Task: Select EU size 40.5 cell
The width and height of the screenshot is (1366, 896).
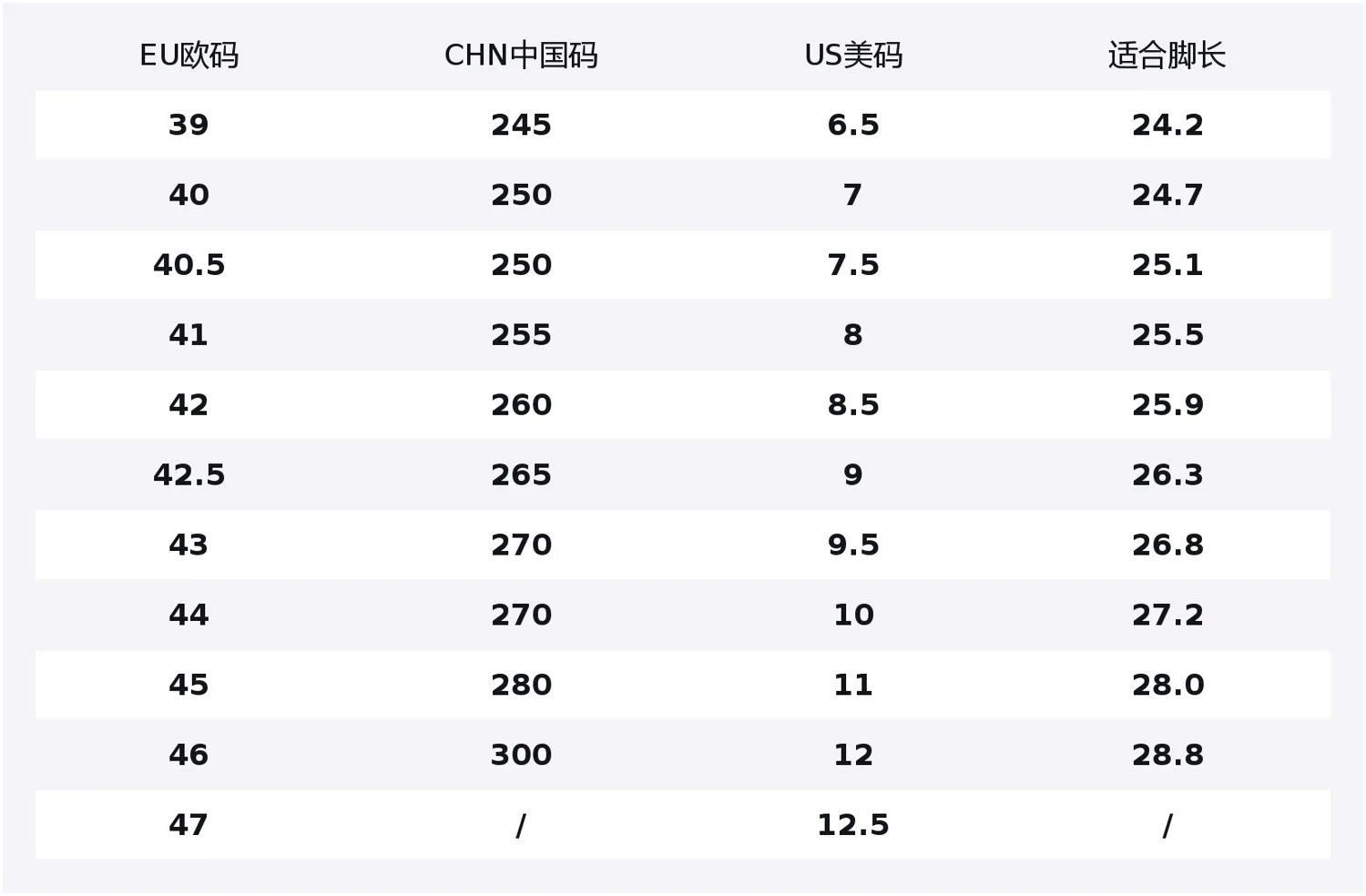Action: point(189,265)
